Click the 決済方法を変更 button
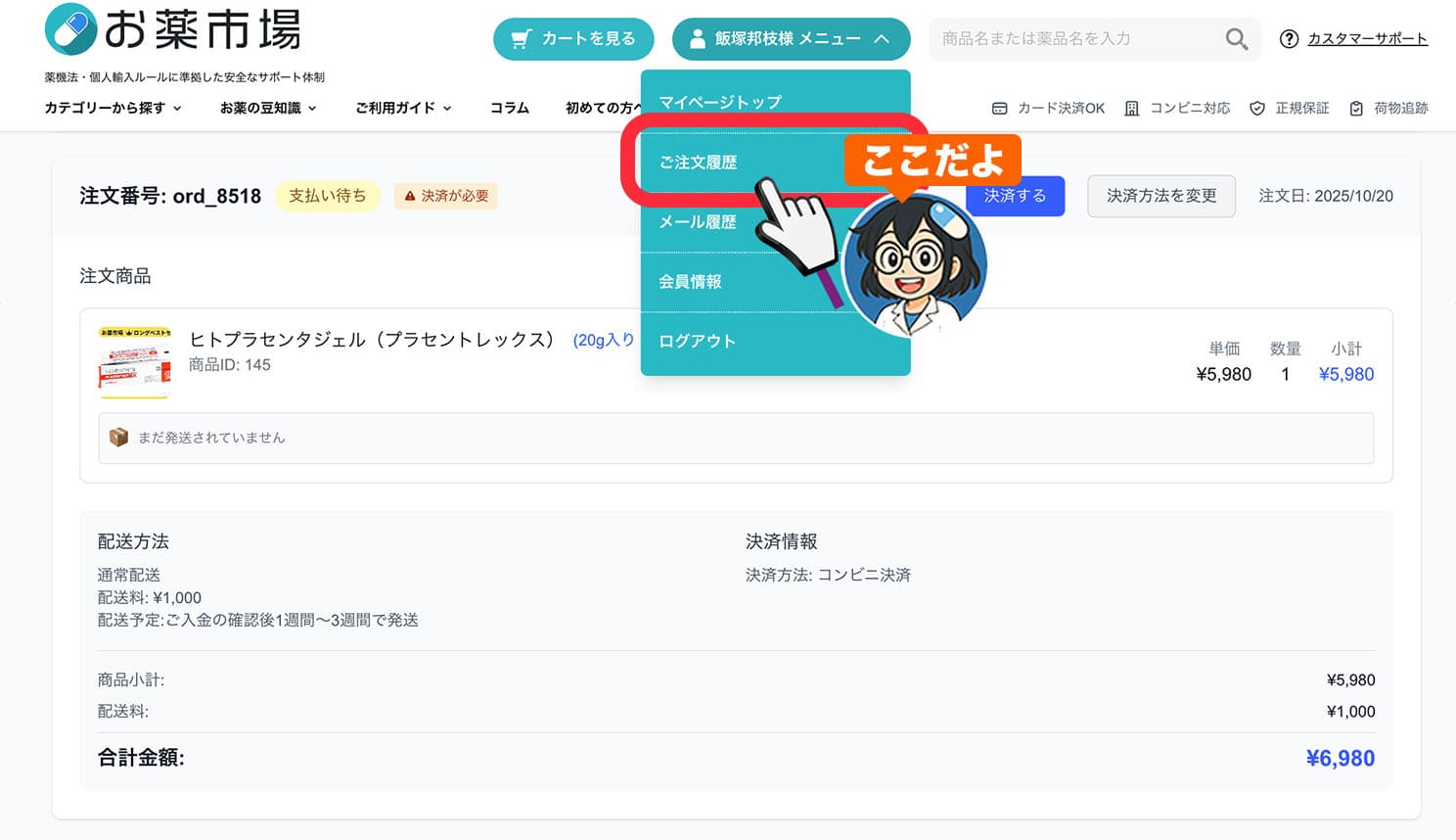This screenshot has width=1456, height=840. pyautogui.click(x=1160, y=196)
